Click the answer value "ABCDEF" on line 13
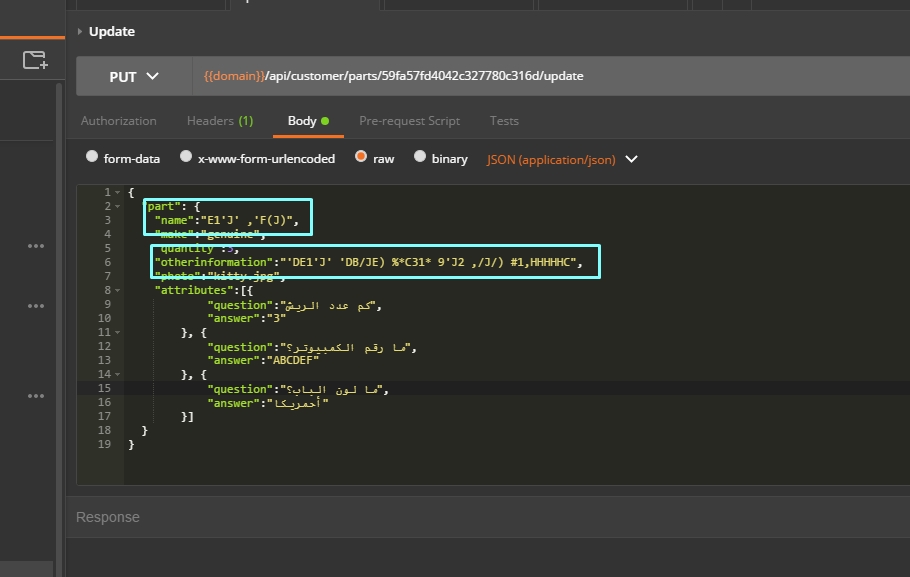 (295, 360)
